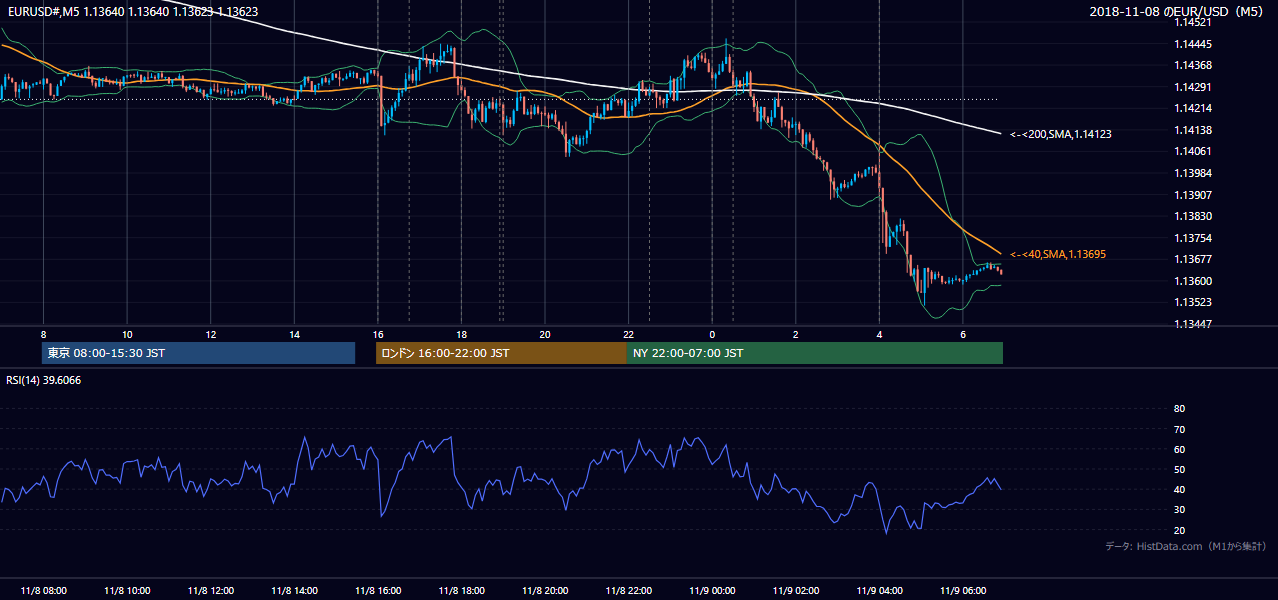The width and height of the screenshot is (1278, 600).
Task: Click the EURUSD#,M5 symbol header text
Action: click(131, 12)
